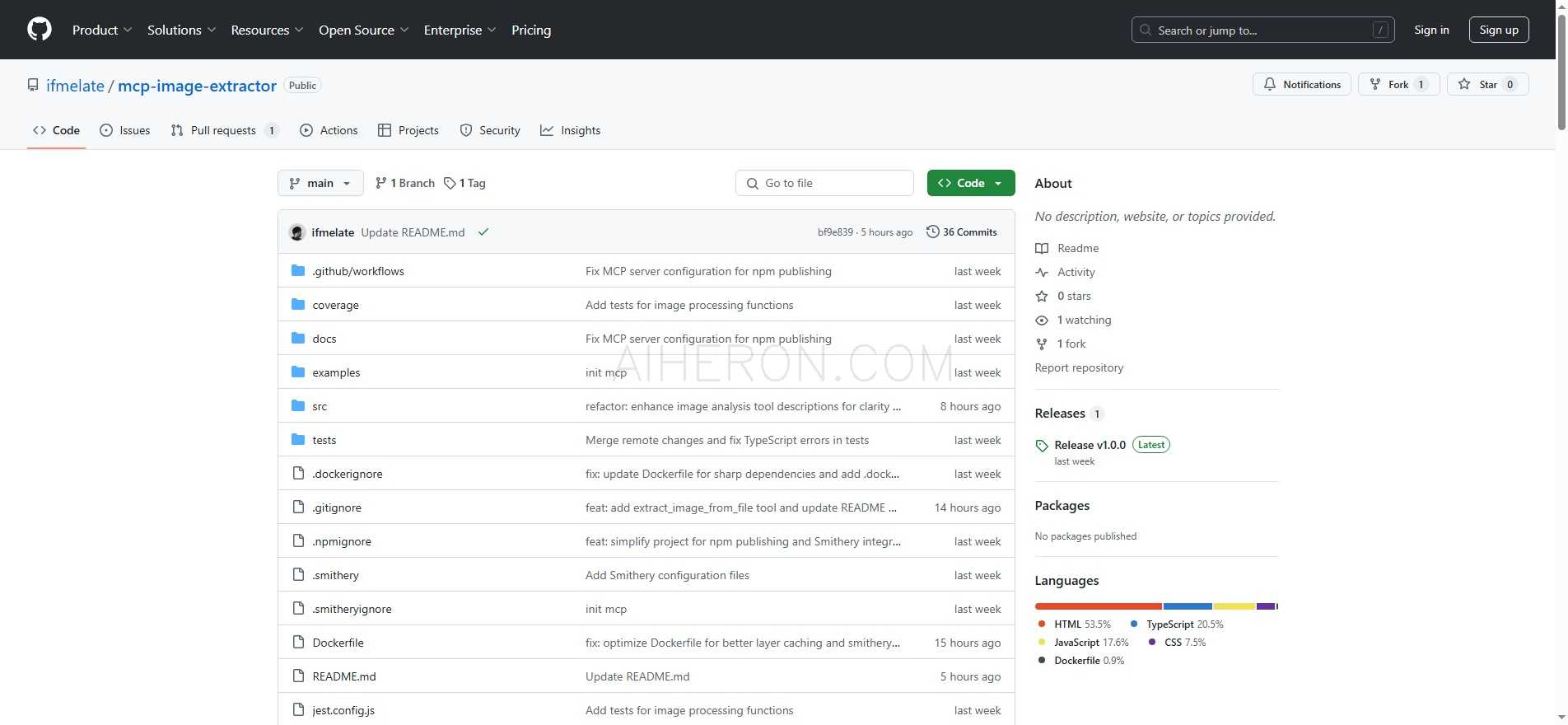Viewport: 1568px width, 725px height.
Task: Focus the Search or jump to field
Action: [1262, 30]
